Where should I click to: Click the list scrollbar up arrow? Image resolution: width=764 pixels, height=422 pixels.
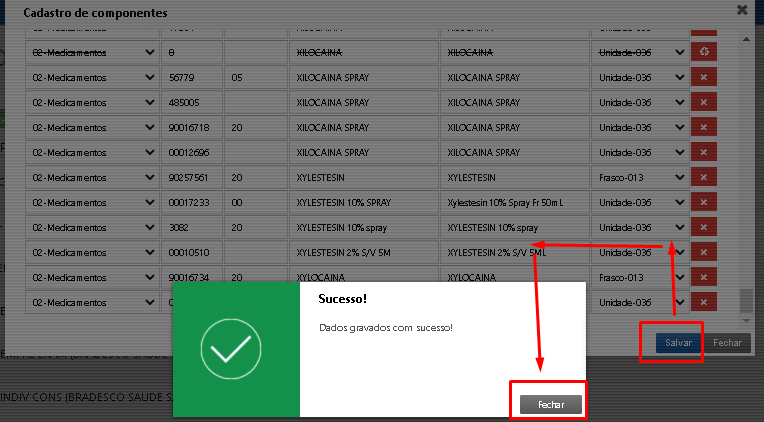(746, 39)
